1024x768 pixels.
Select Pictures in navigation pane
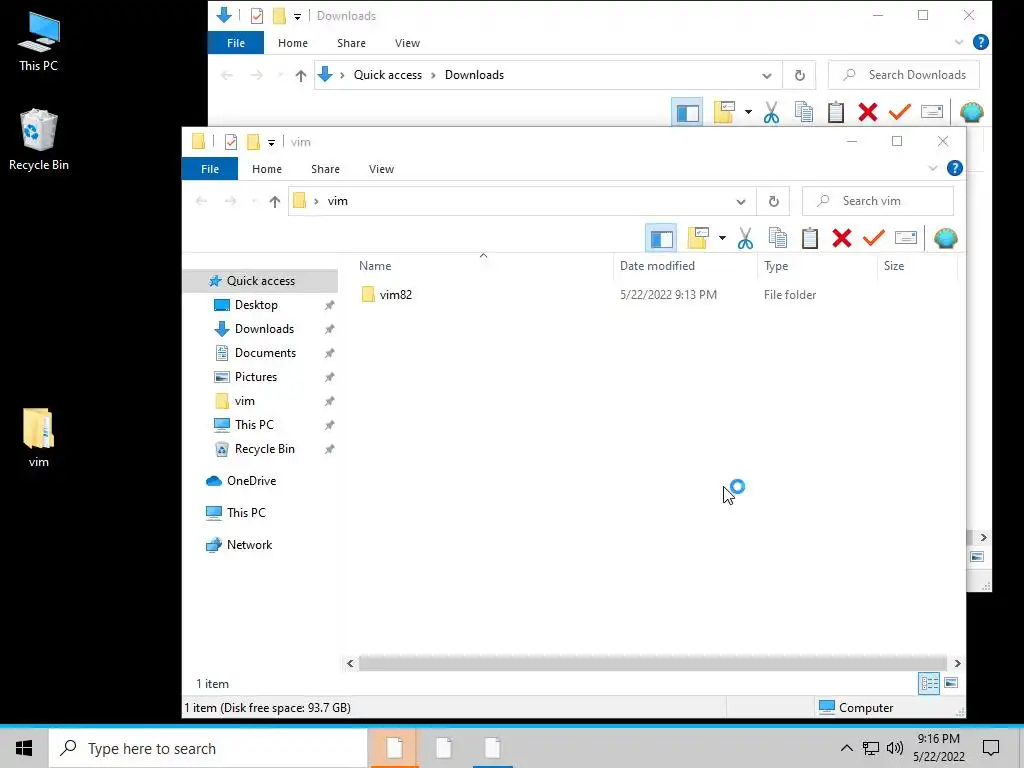coord(255,377)
